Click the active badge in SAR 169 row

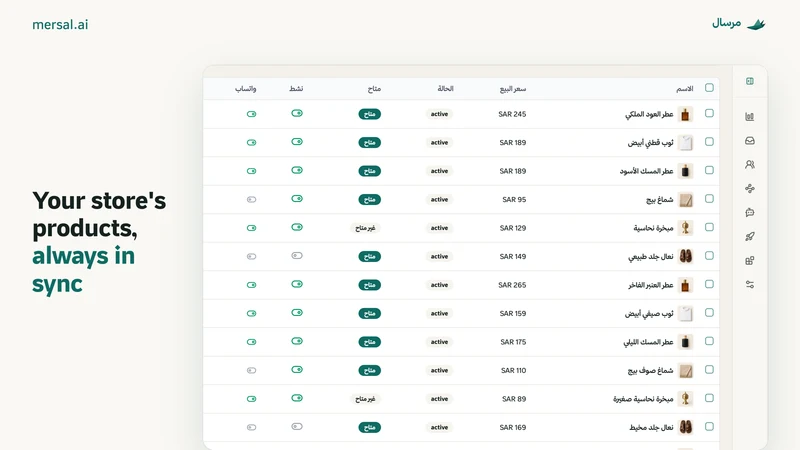click(x=439, y=428)
